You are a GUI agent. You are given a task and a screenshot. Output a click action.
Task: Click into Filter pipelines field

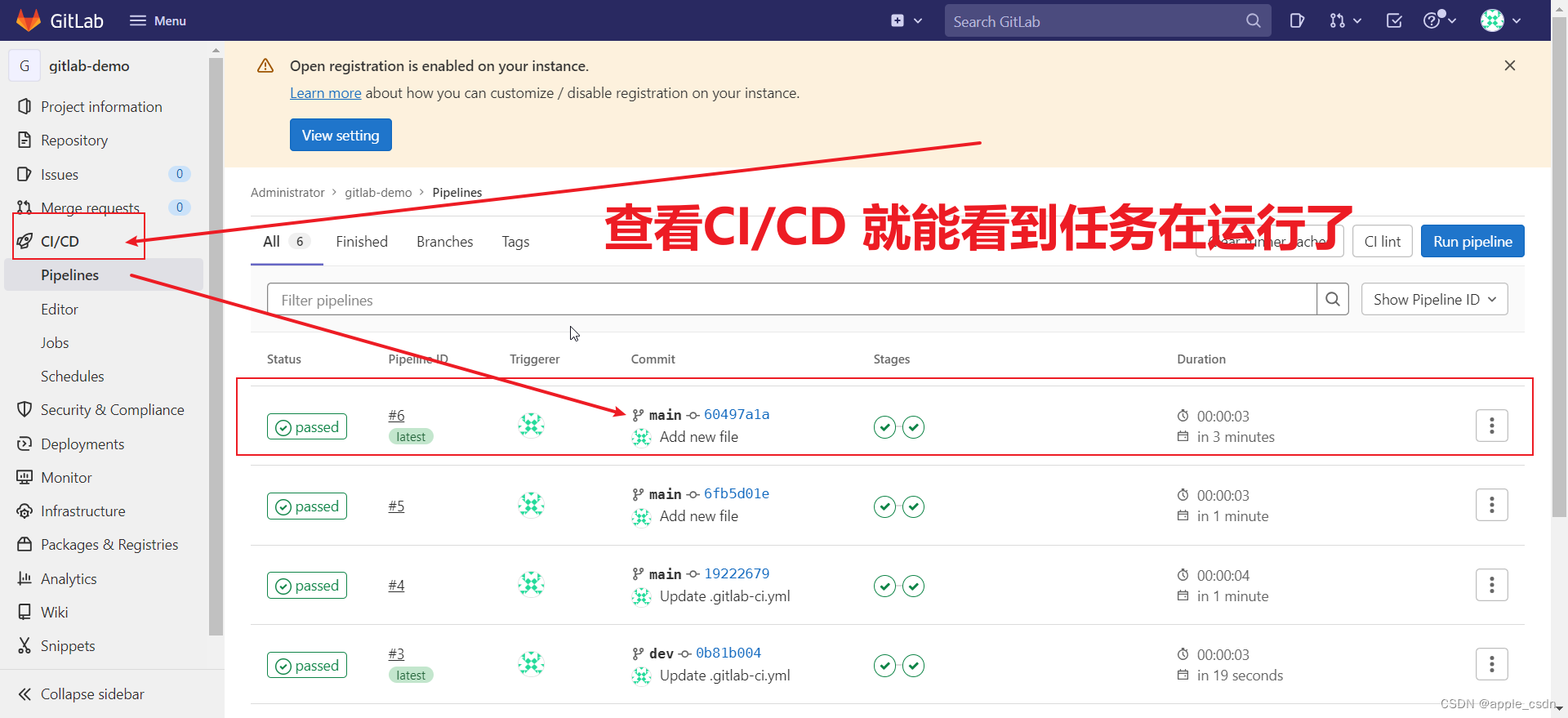(791, 300)
